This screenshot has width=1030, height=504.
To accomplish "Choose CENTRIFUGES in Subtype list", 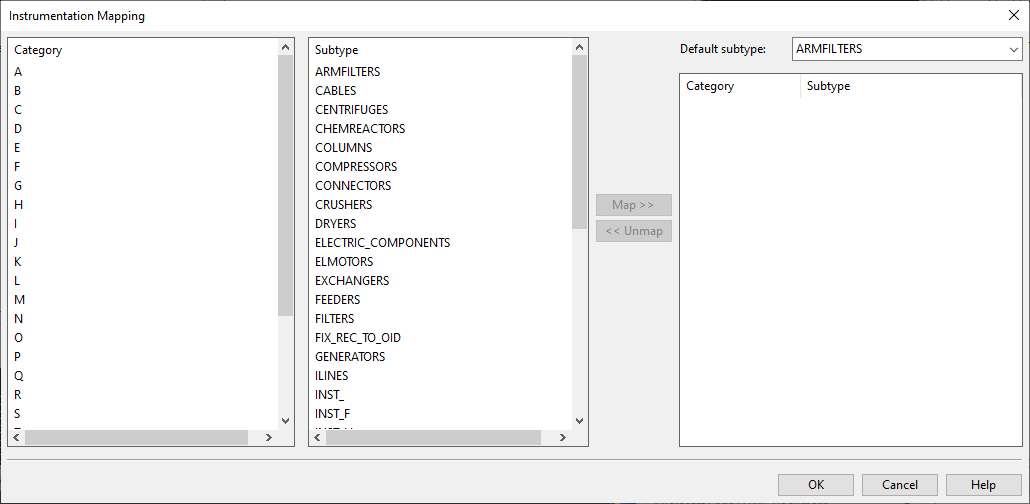I will coord(351,110).
